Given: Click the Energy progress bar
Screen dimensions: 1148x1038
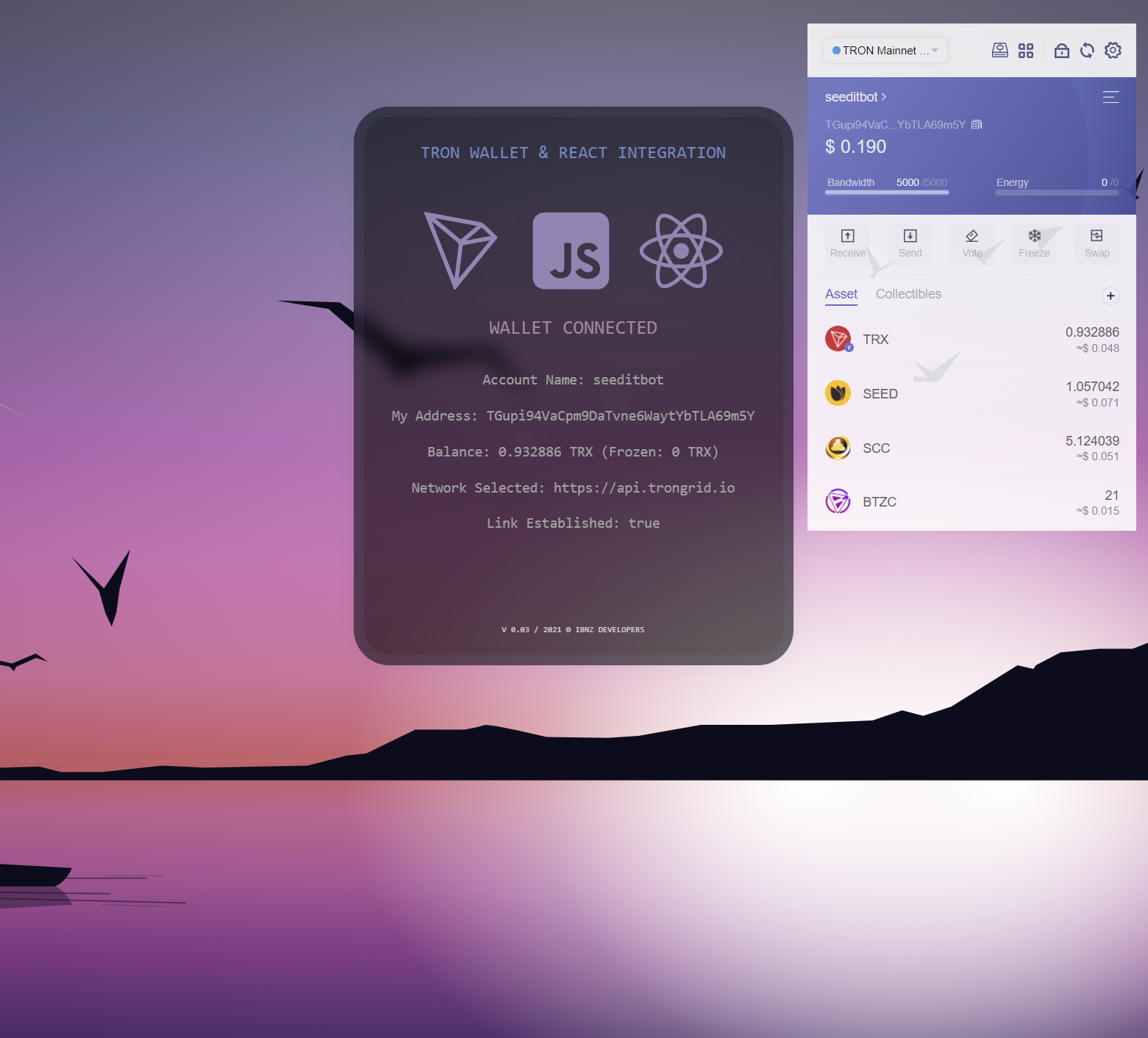Looking at the screenshot, I should [x=1057, y=193].
